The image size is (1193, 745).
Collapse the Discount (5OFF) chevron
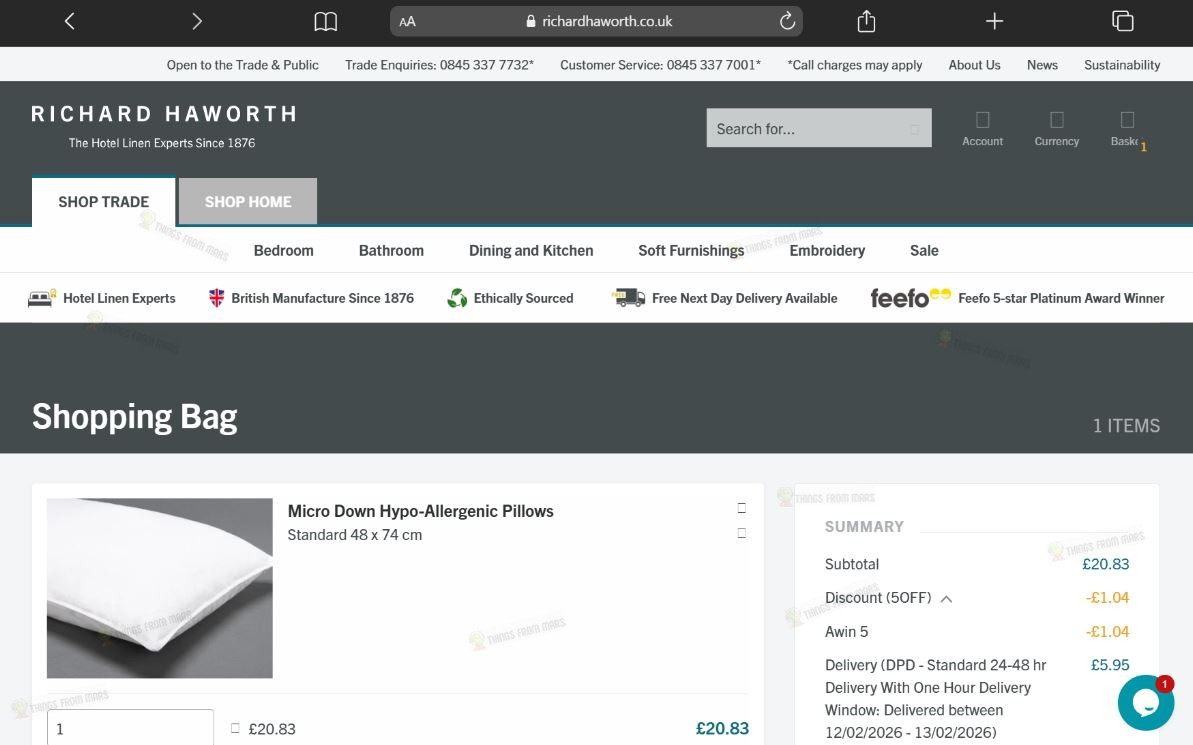tap(946, 599)
